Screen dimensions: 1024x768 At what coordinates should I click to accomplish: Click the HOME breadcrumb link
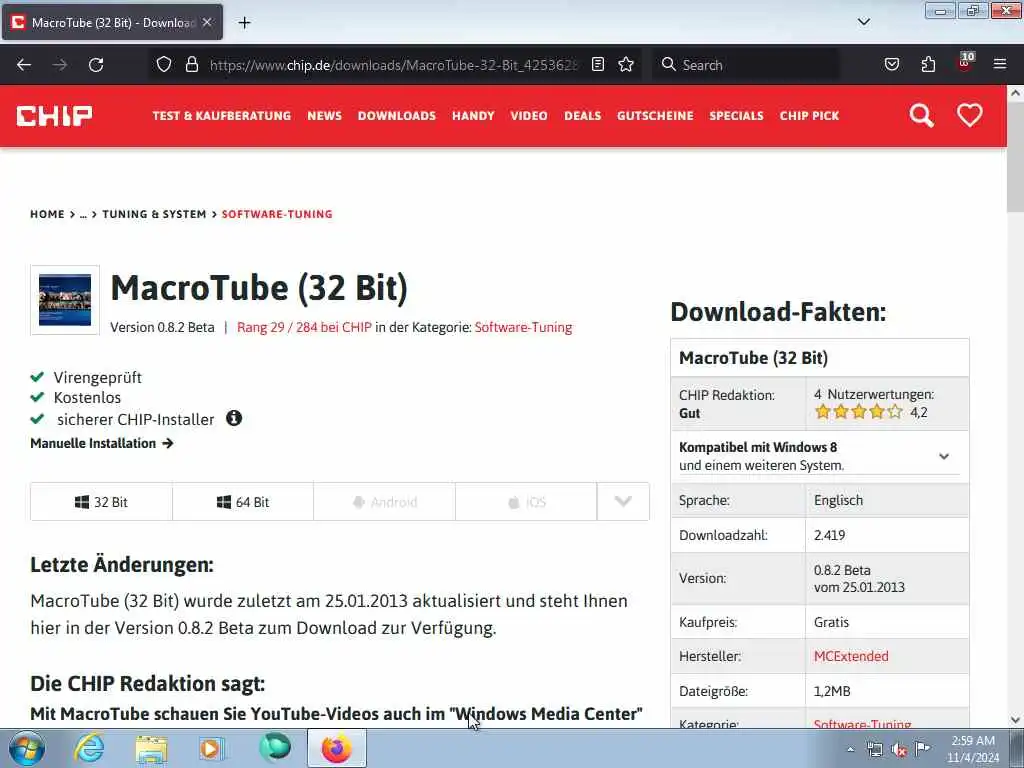(x=47, y=214)
